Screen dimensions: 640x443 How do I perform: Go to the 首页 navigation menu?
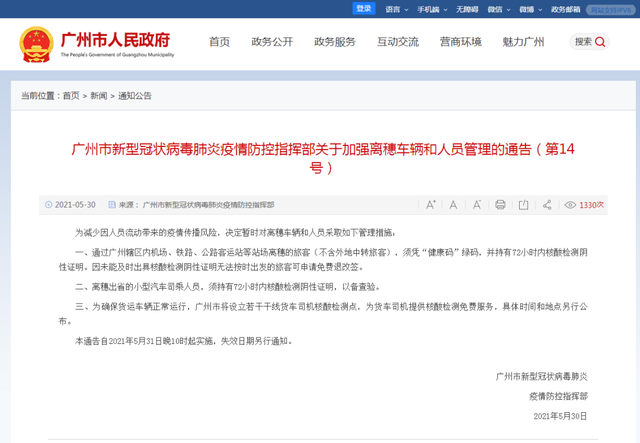pyautogui.click(x=220, y=42)
